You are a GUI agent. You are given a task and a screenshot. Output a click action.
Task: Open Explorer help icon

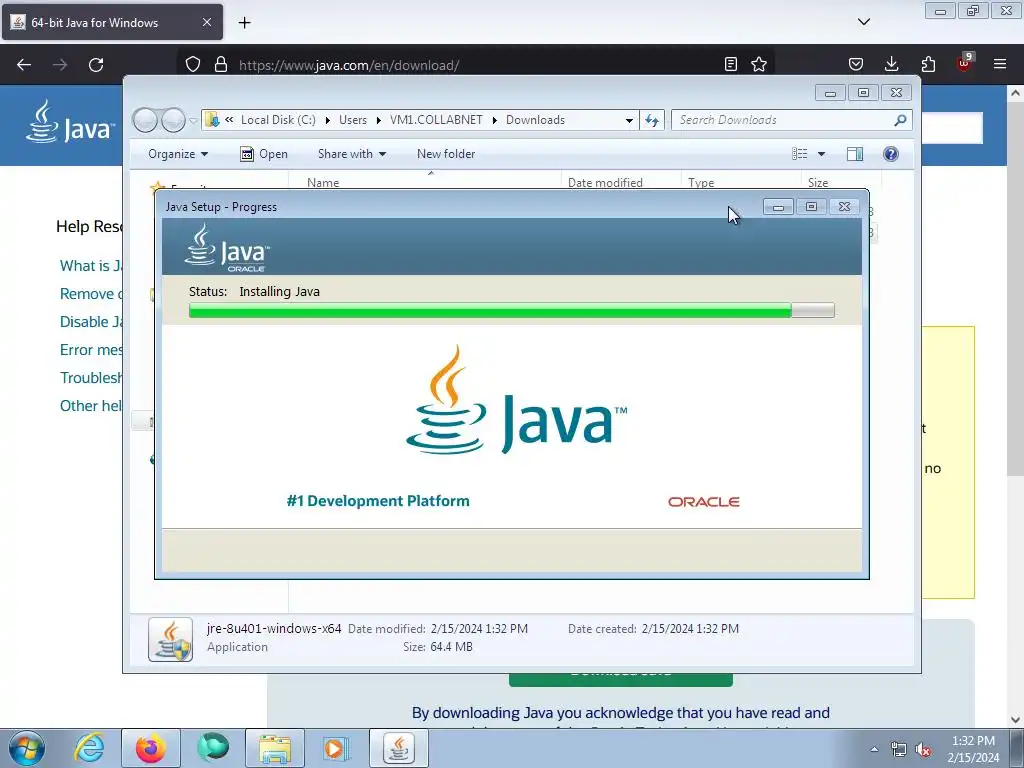(891, 154)
